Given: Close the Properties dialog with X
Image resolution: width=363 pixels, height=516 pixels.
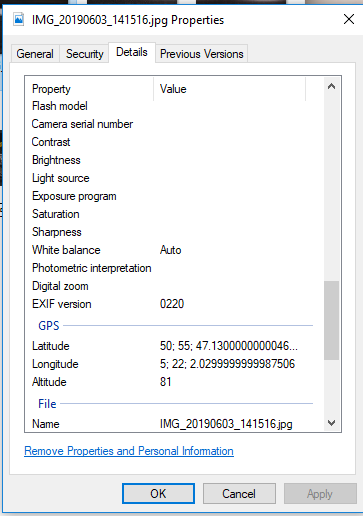Looking at the screenshot, I should (x=349, y=19).
